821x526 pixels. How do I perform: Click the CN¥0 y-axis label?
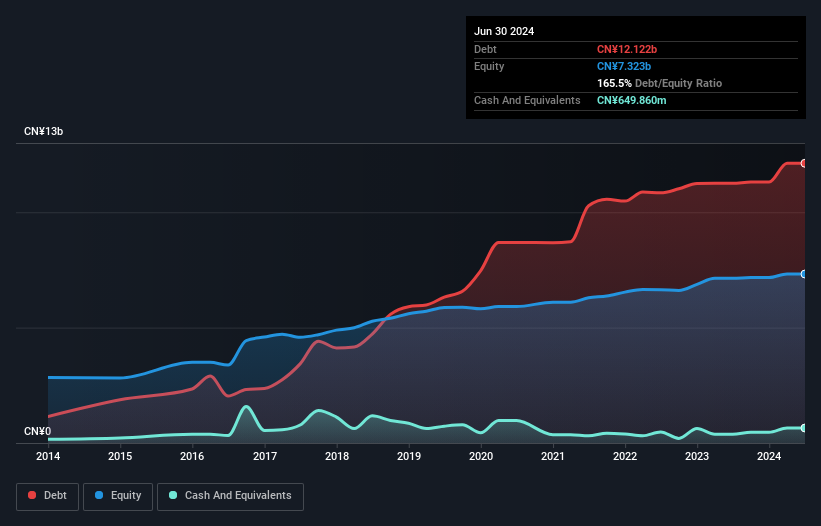[x=38, y=431]
